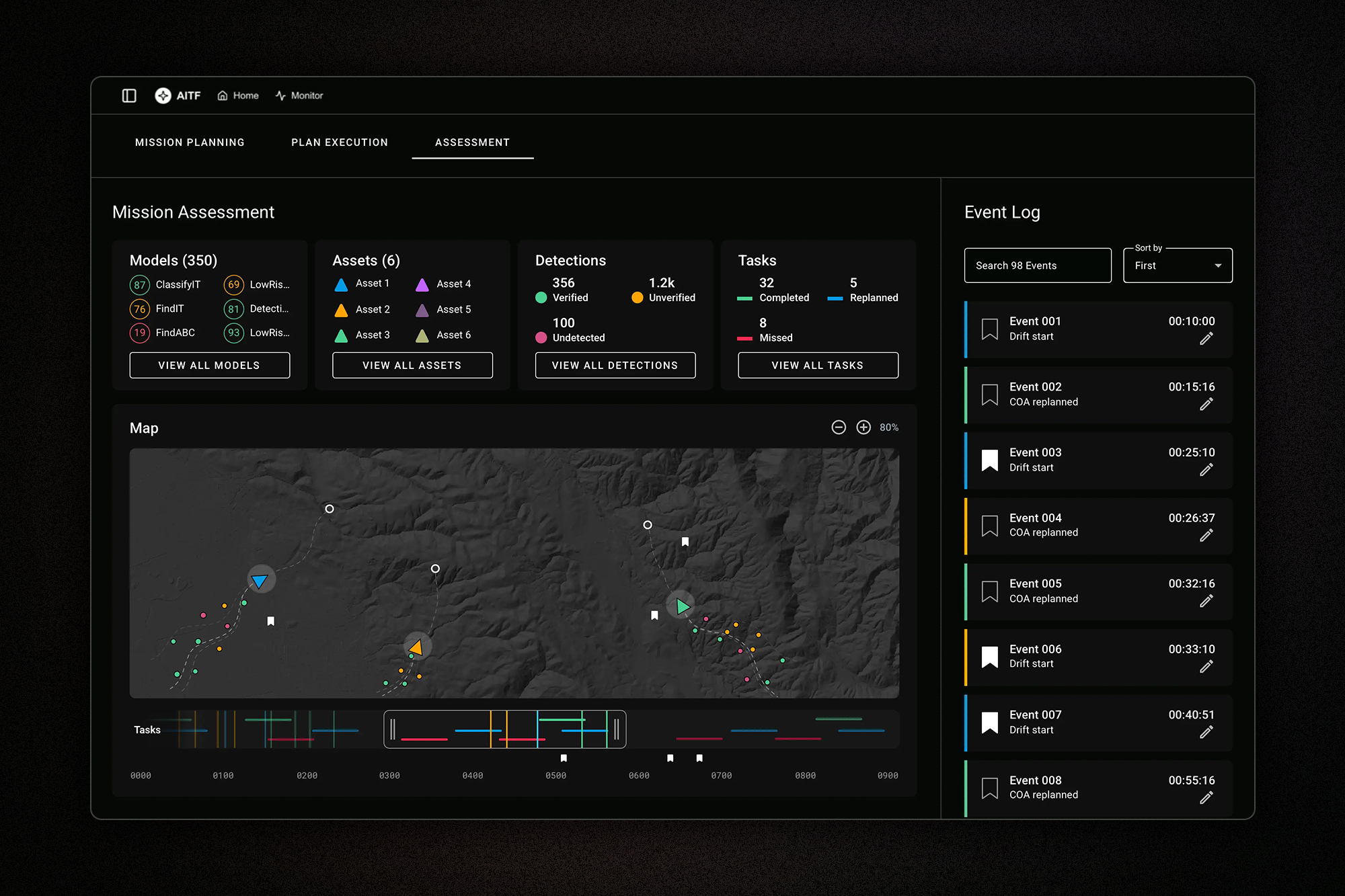This screenshot has width=1345, height=896.
Task: Remove bookmark from Event 003
Action: tap(989, 460)
